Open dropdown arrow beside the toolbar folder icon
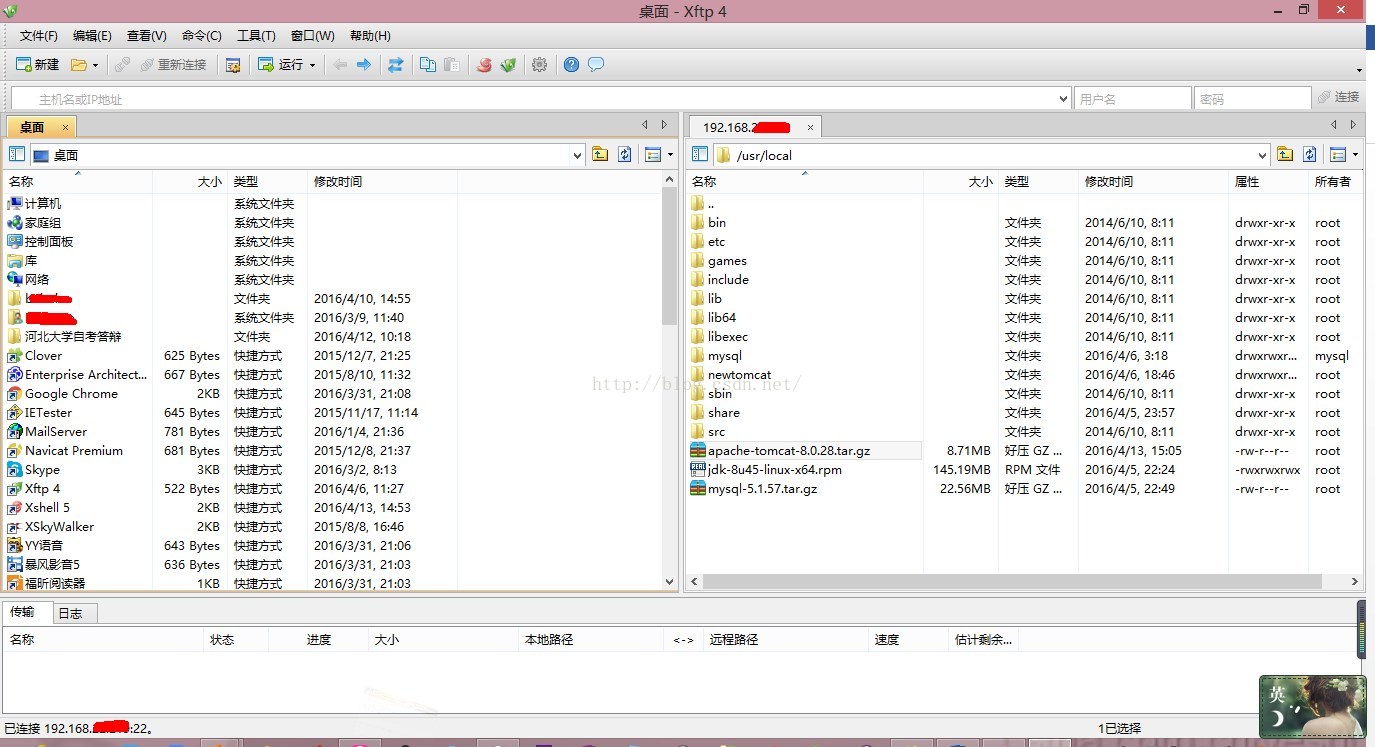This screenshot has height=747, width=1375. coord(95,65)
